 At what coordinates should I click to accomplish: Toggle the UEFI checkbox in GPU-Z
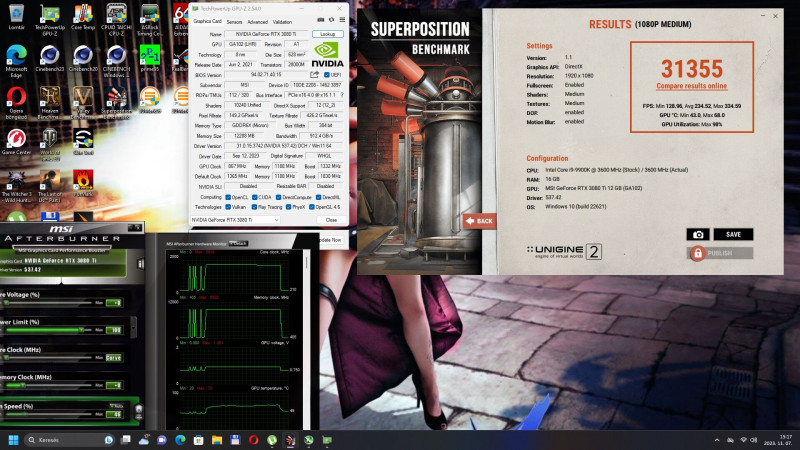(327, 75)
